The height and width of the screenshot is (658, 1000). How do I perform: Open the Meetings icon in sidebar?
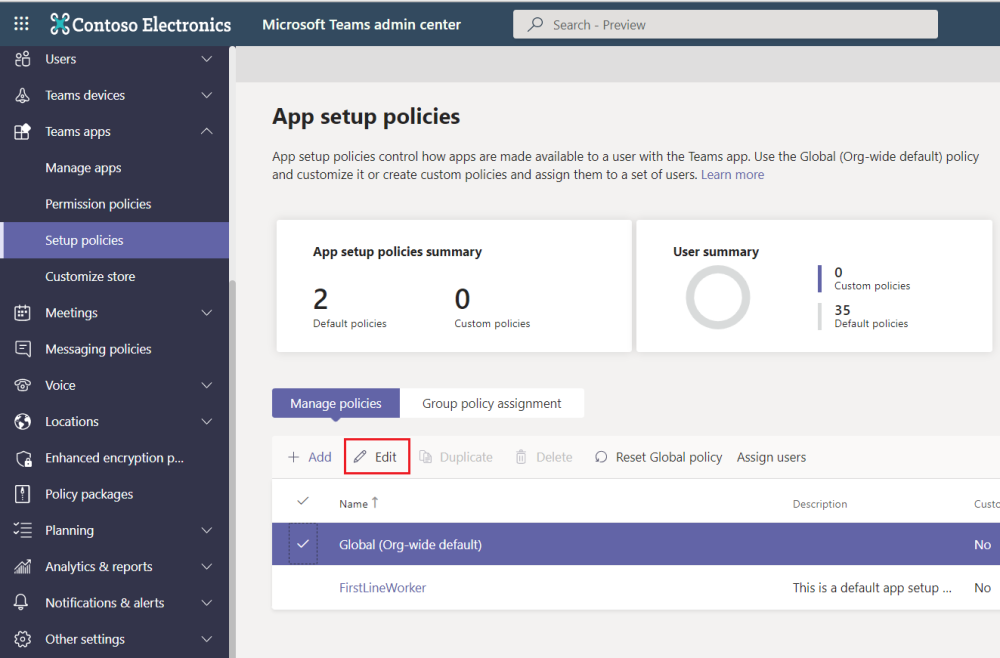[21, 312]
